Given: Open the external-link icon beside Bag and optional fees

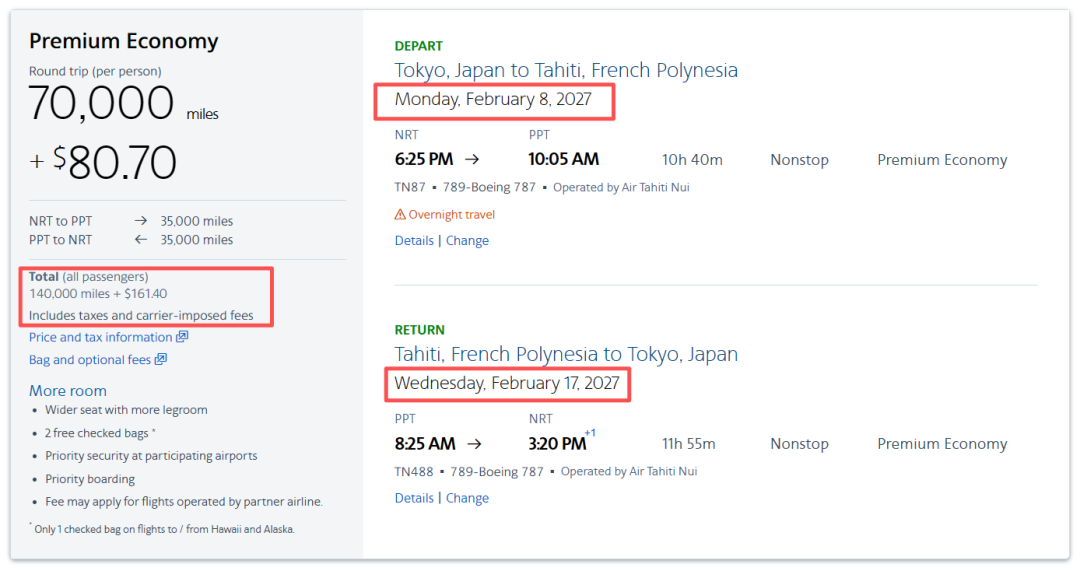Looking at the screenshot, I should [x=160, y=359].
